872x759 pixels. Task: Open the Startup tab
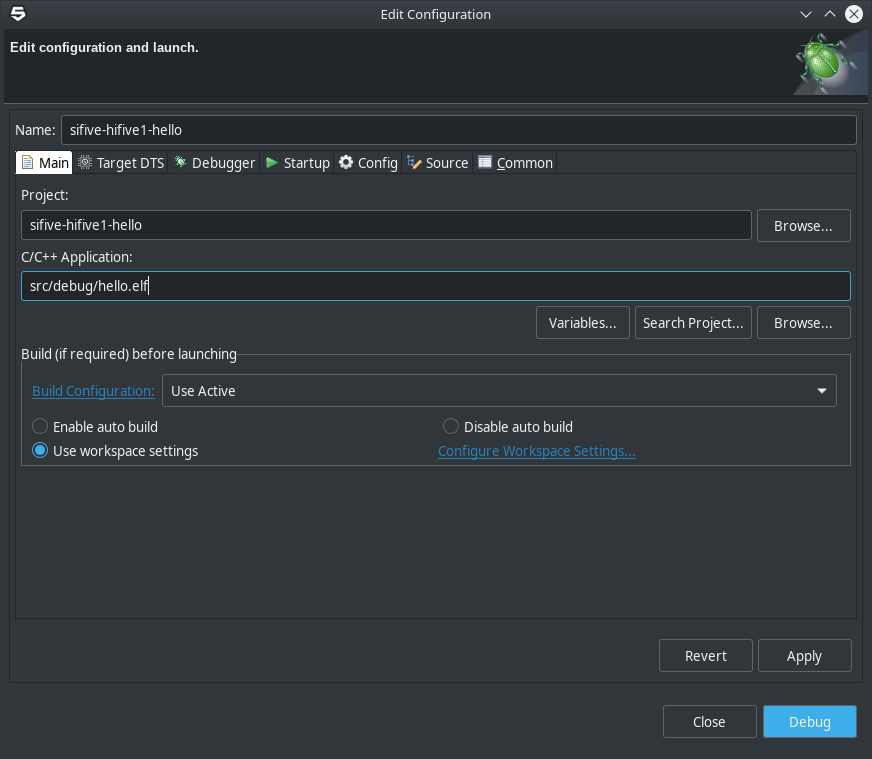click(298, 163)
